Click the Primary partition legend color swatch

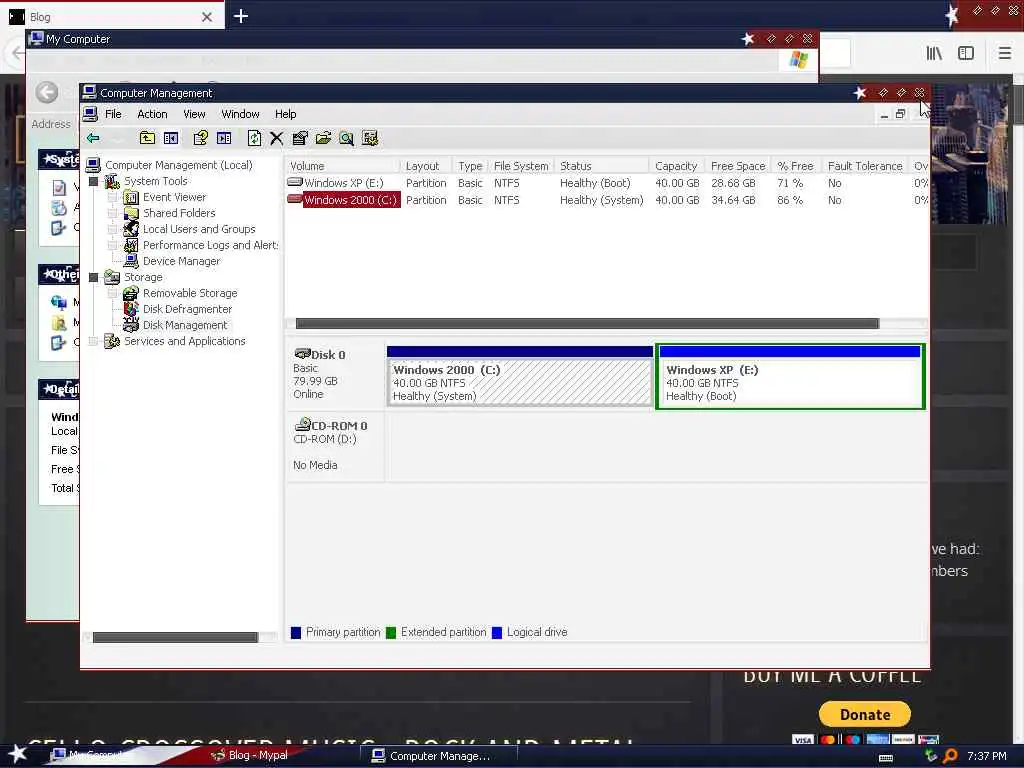(296, 633)
